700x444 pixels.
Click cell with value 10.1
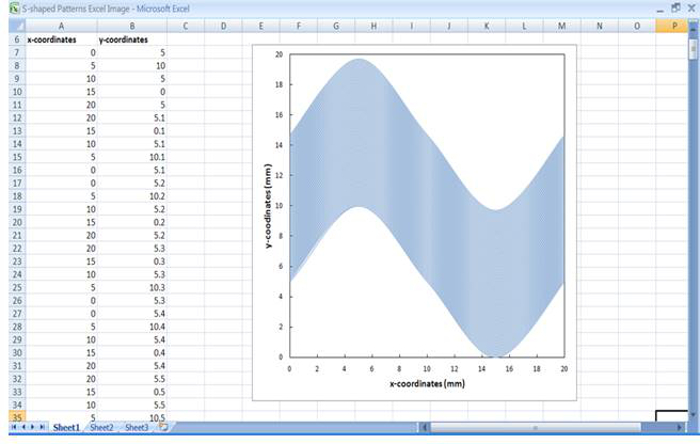click(x=132, y=157)
